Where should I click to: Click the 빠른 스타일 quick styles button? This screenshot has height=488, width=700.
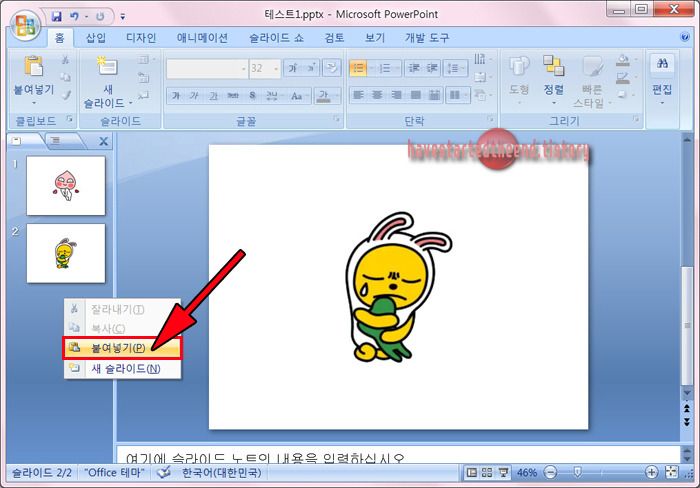click(592, 82)
